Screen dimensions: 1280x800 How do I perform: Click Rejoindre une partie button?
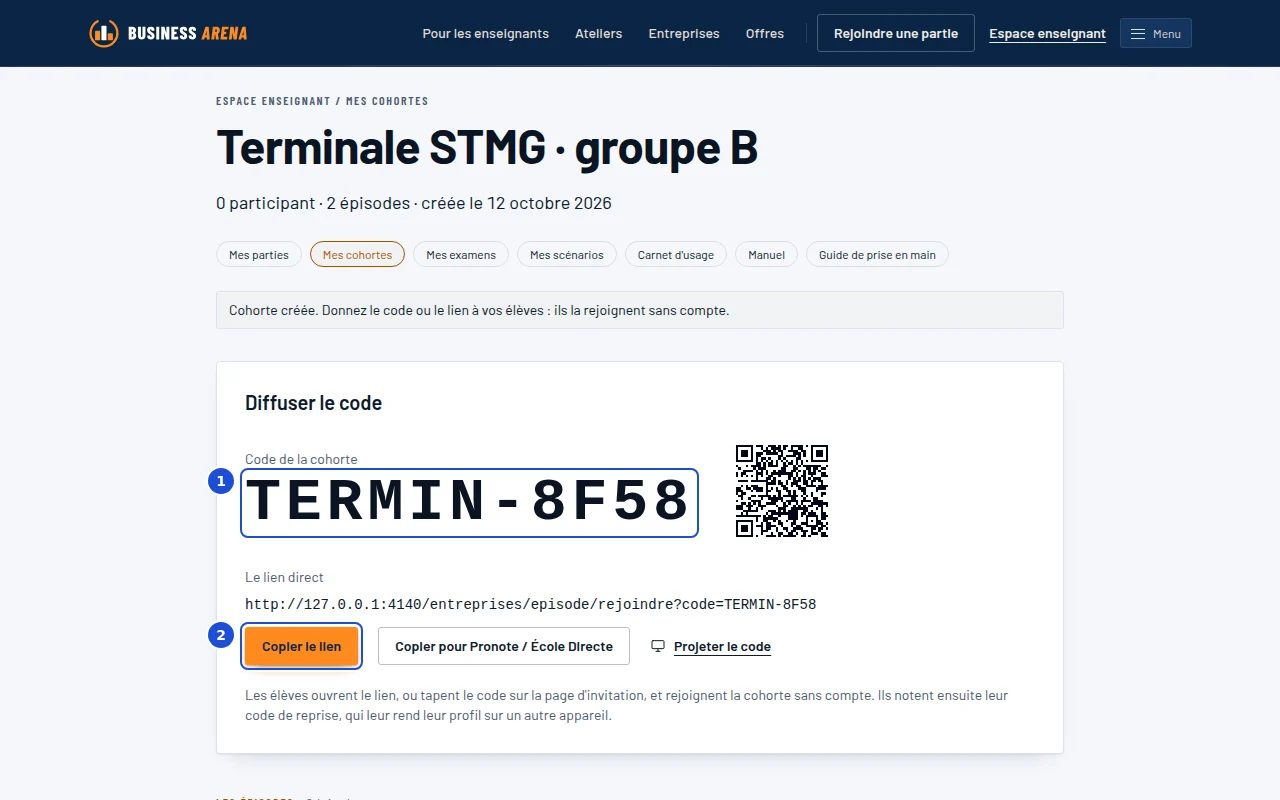pos(896,33)
